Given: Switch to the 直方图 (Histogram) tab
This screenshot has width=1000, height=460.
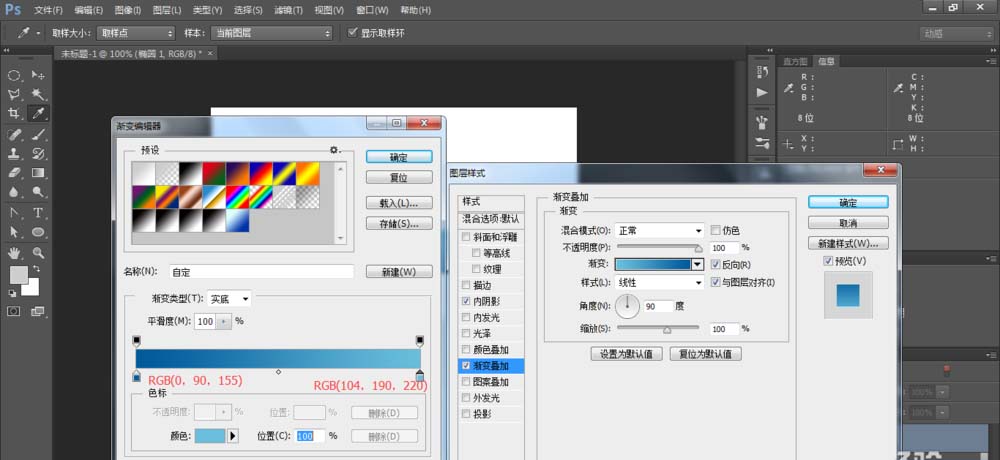Looking at the screenshot, I should coord(796,61).
